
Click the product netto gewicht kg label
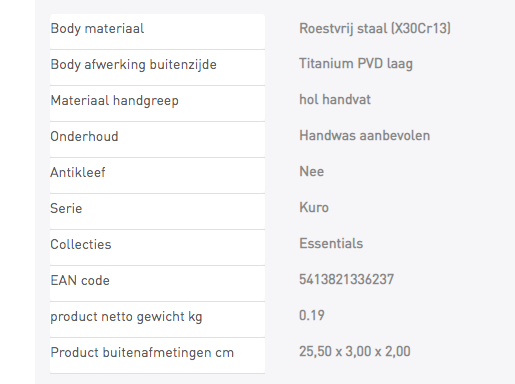pos(126,317)
